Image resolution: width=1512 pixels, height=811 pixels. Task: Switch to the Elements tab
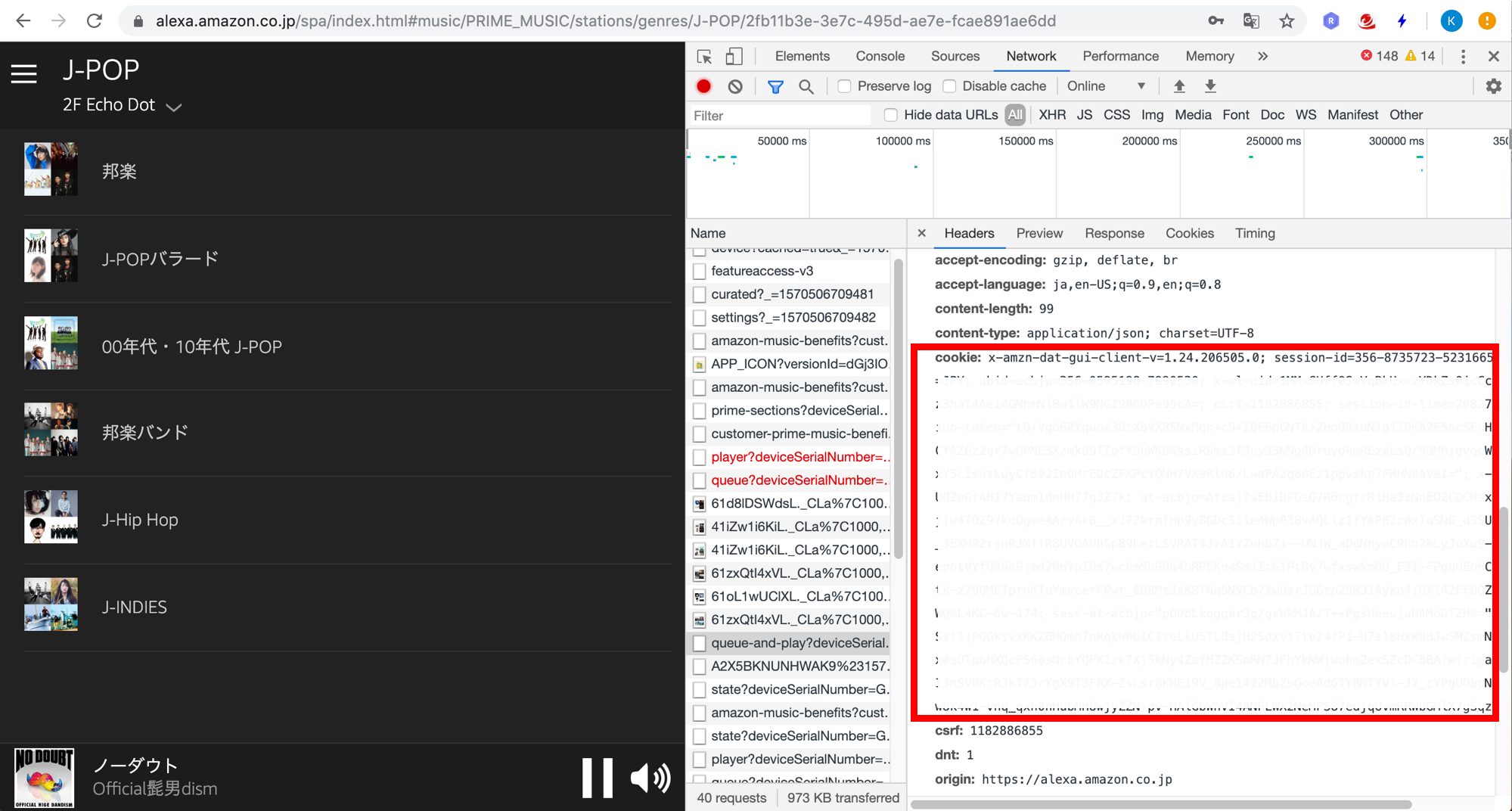pos(802,56)
